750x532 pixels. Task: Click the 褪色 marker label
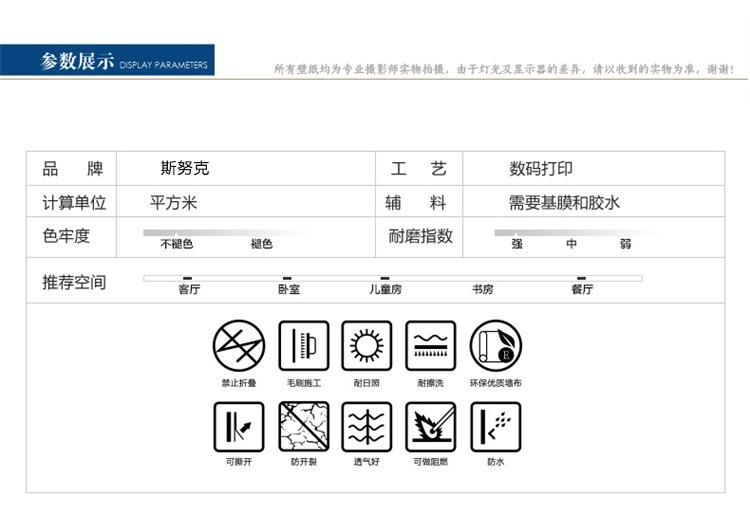[262, 244]
